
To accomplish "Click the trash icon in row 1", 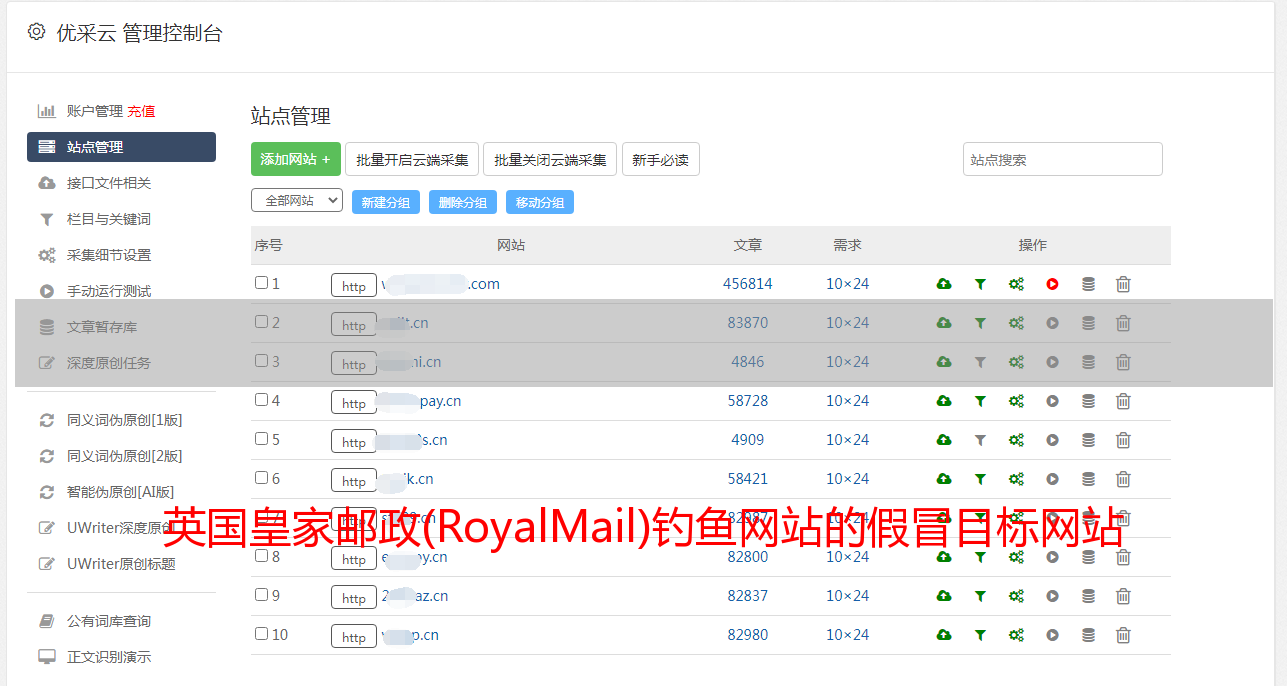I will pyautogui.click(x=1123, y=284).
